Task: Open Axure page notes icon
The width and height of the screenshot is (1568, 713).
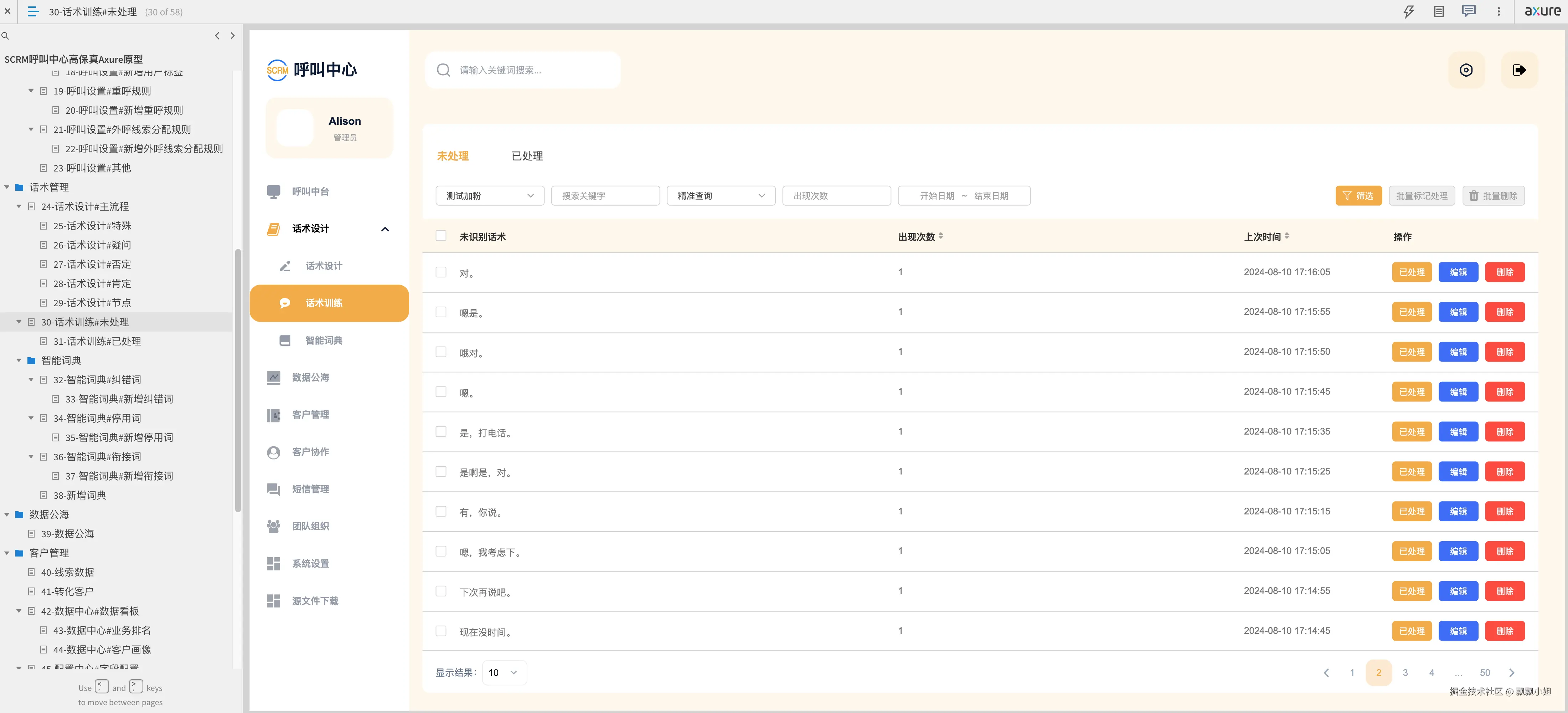Action: click(1438, 11)
